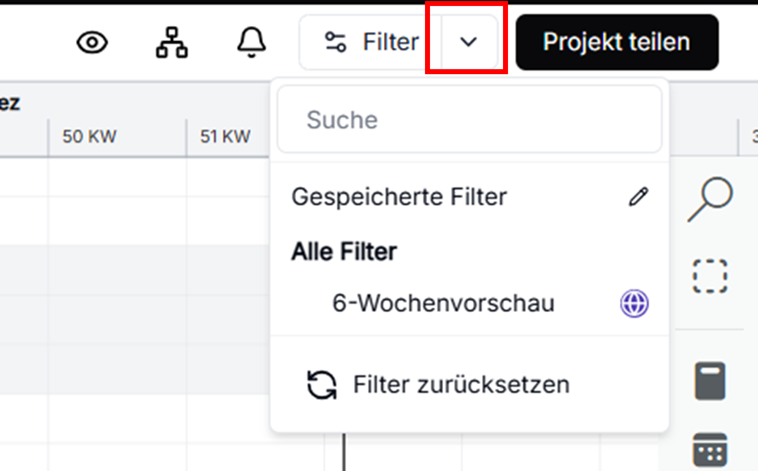The image size is (758, 471).
Task: Toggle the eye visibility icon
Action: point(93,42)
